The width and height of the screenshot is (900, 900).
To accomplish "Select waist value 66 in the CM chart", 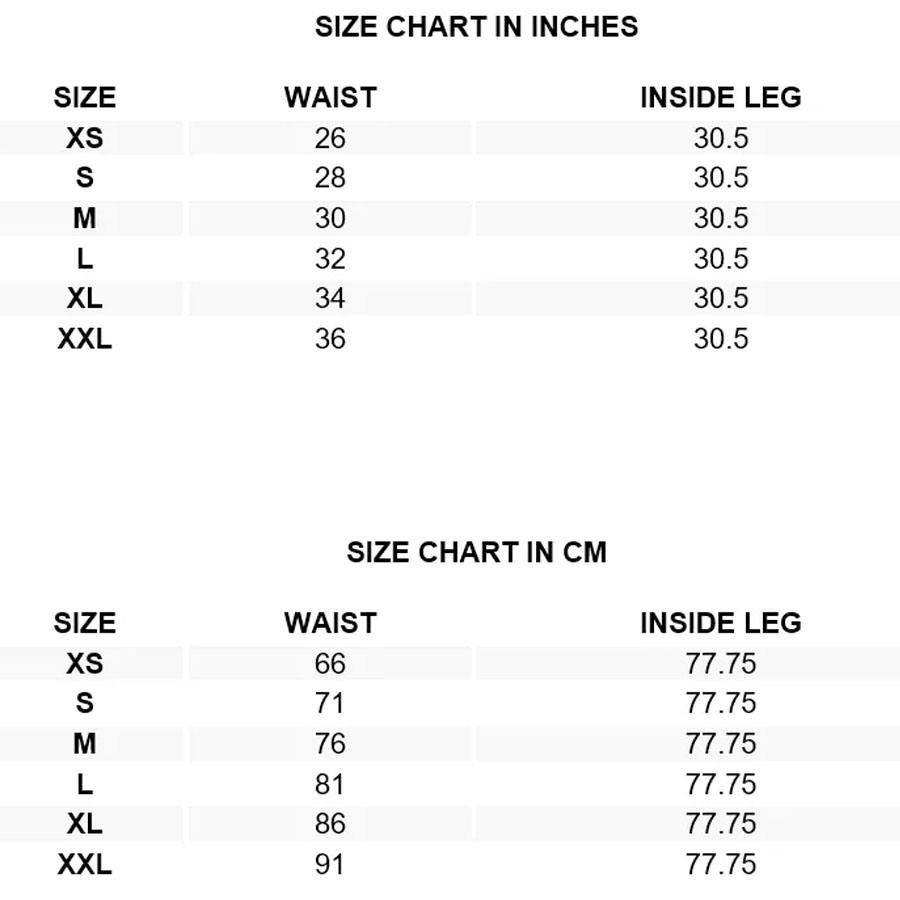I will tap(330, 663).
